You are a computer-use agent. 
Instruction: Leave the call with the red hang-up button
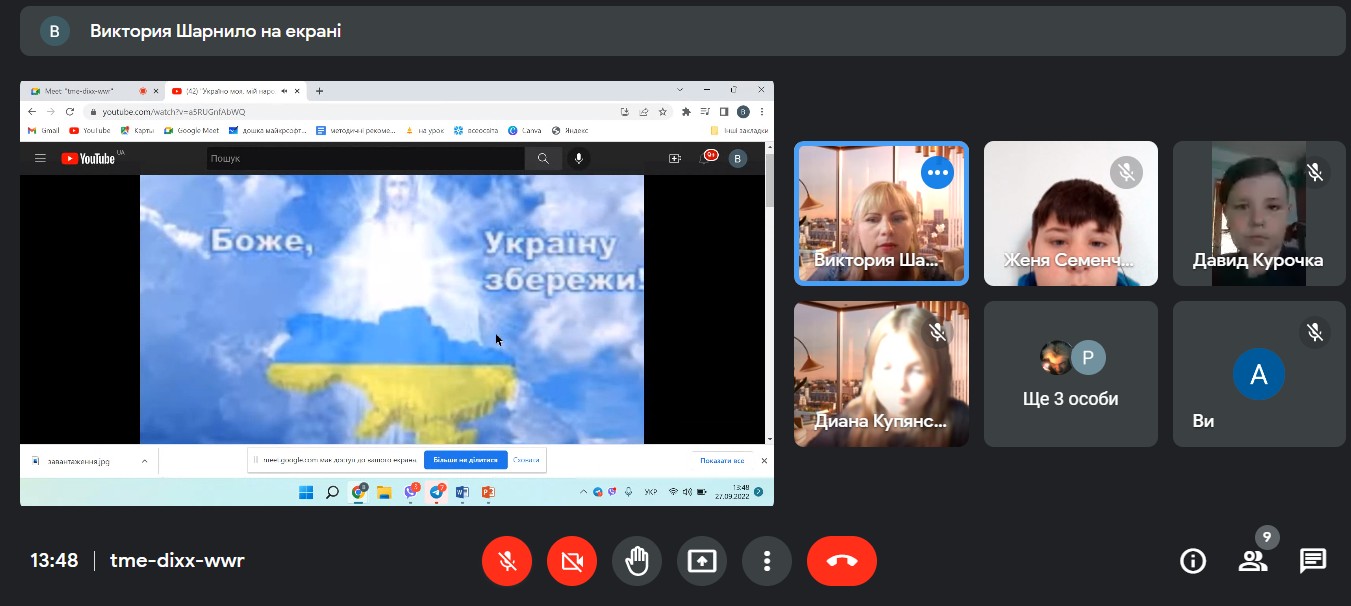[842, 561]
